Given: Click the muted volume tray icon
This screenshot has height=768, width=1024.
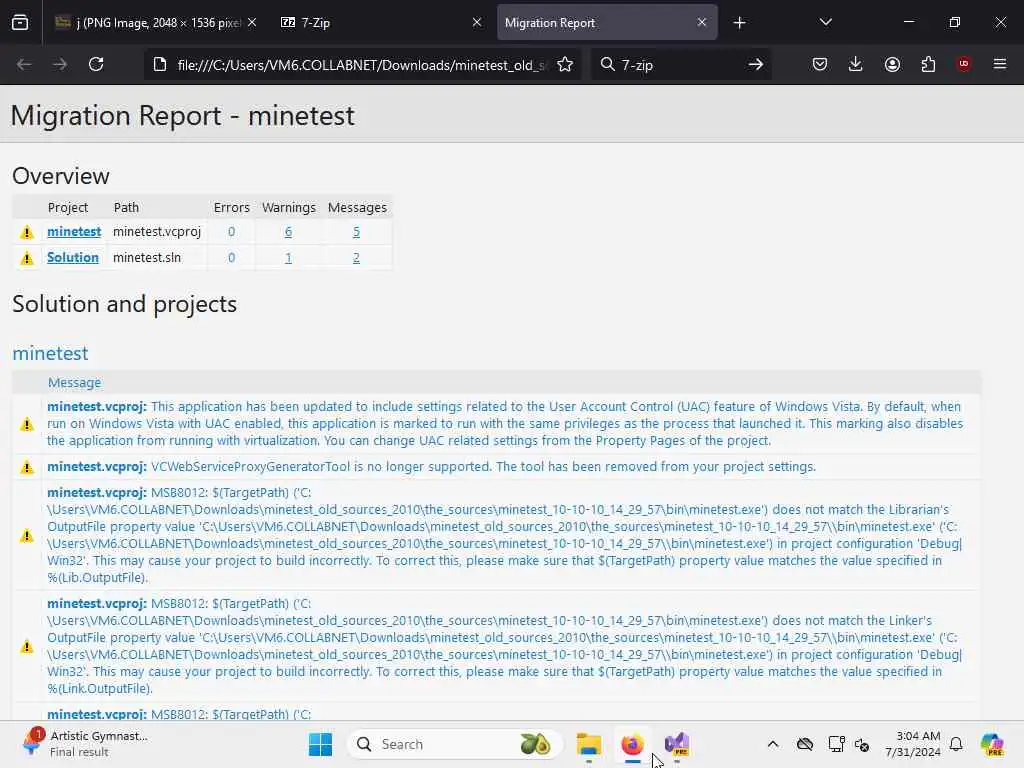Looking at the screenshot, I should [862, 744].
